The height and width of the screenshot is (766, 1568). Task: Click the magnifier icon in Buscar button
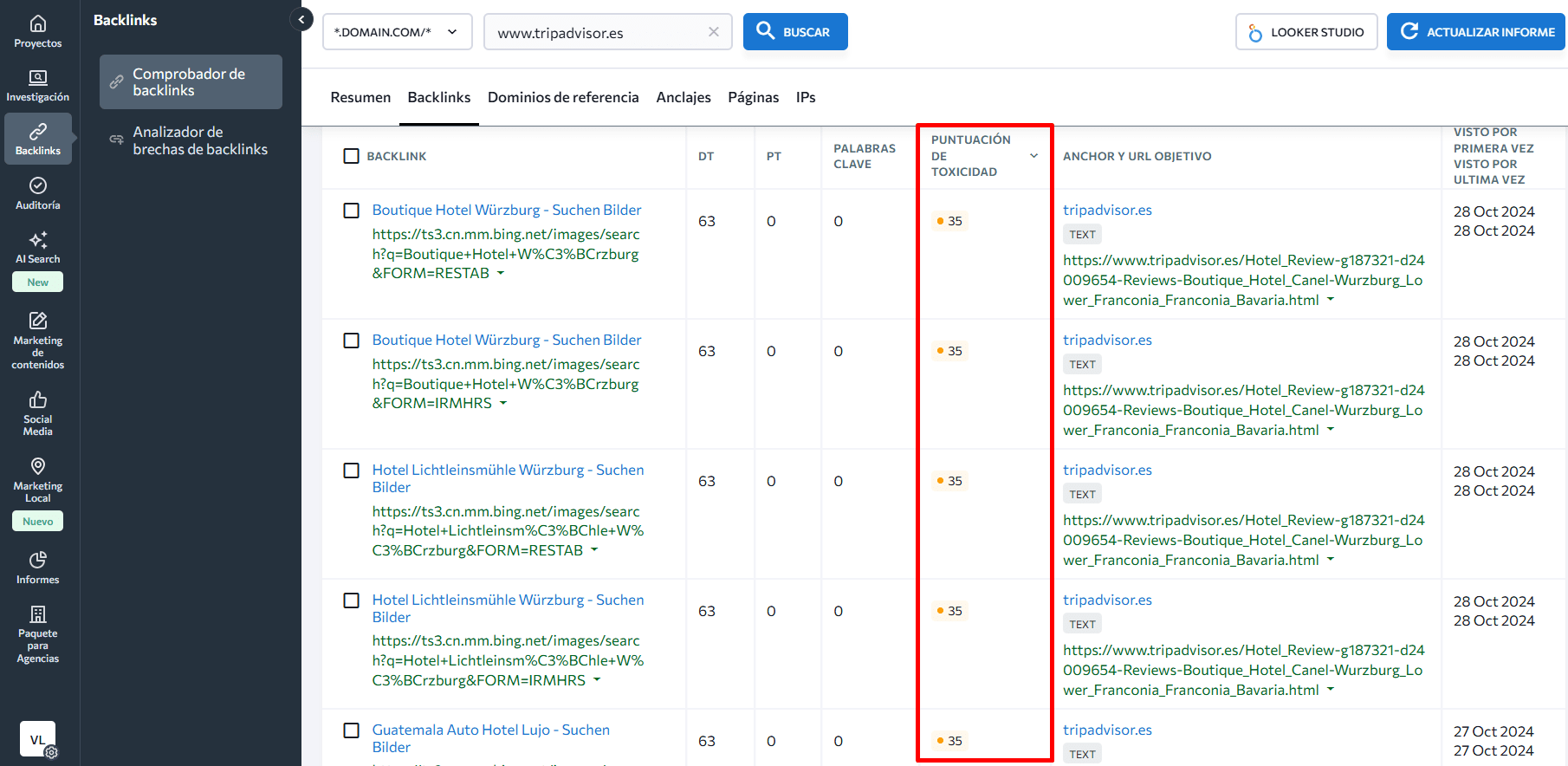tap(765, 31)
